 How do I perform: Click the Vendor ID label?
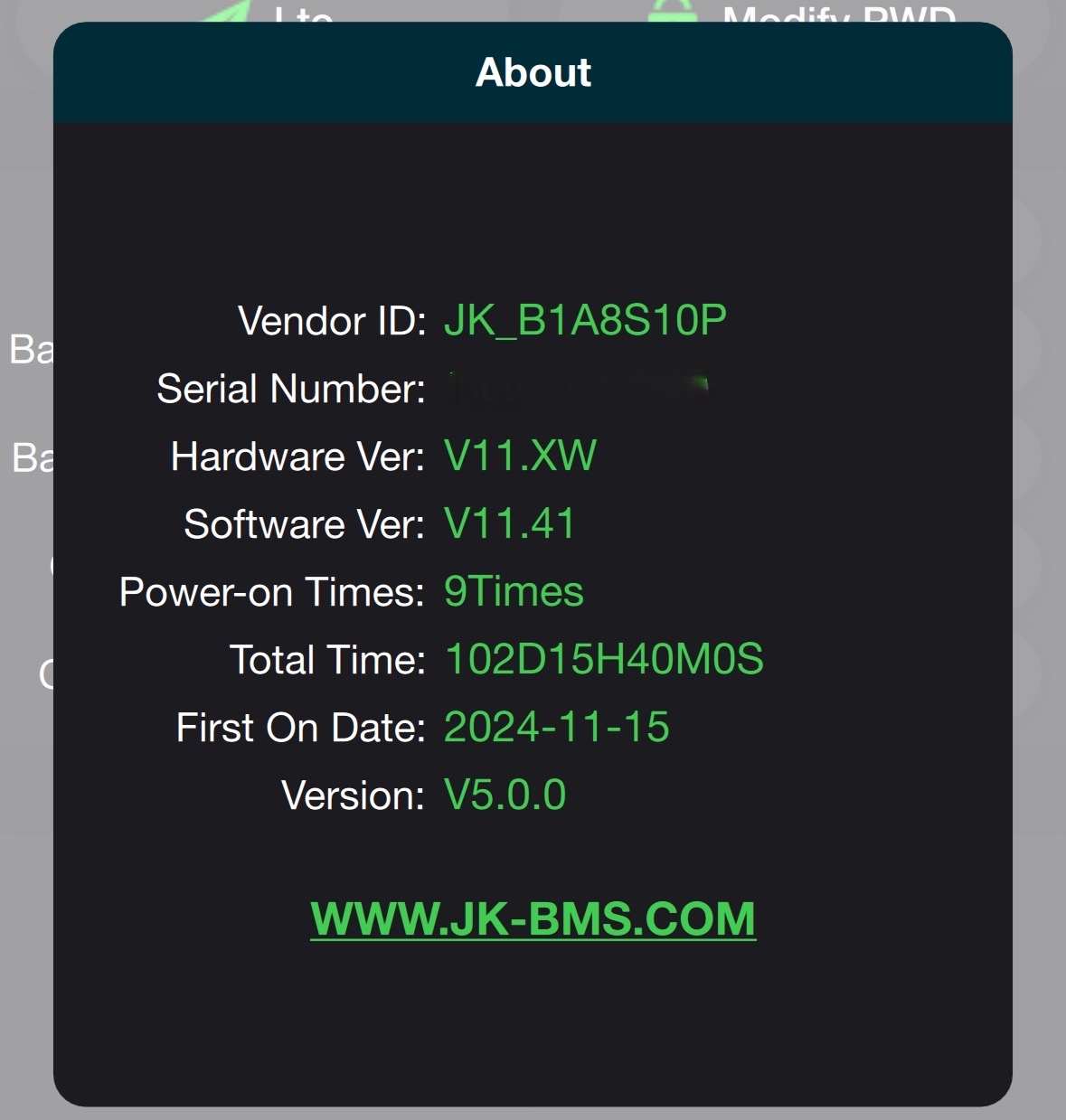331,321
